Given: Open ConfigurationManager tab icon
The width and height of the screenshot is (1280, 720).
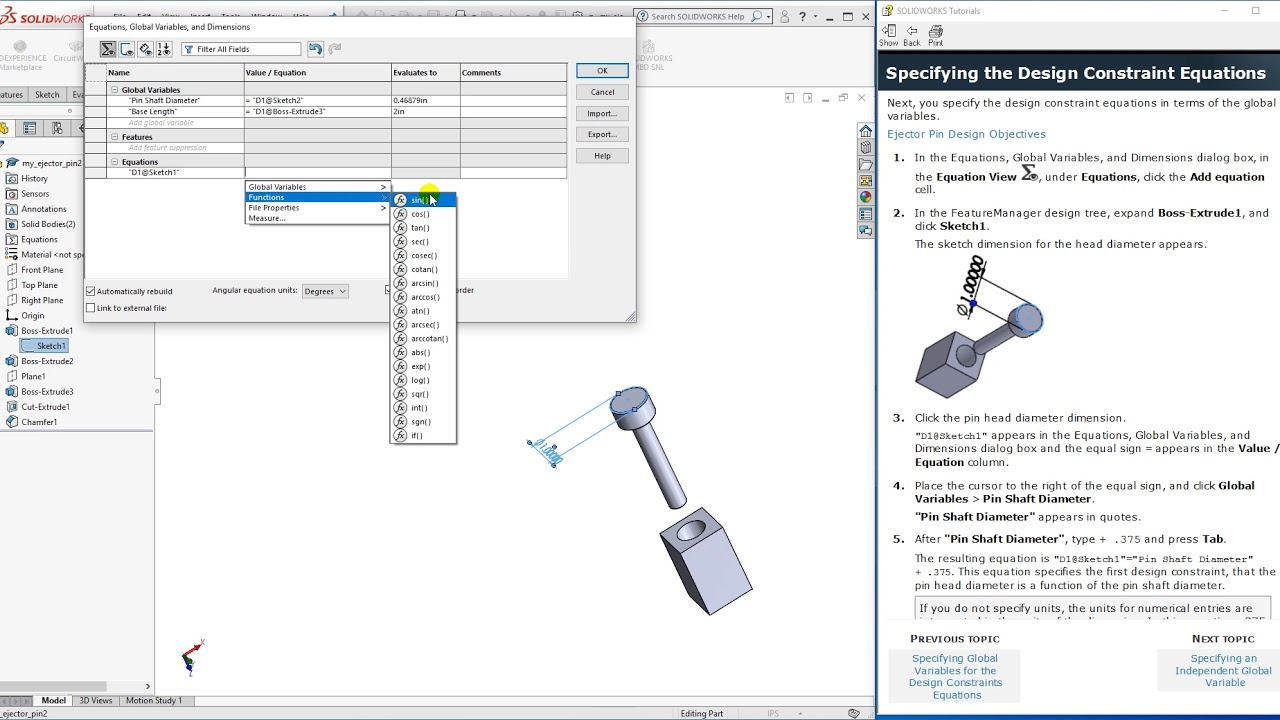Looking at the screenshot, I should (x=57, y=128).
